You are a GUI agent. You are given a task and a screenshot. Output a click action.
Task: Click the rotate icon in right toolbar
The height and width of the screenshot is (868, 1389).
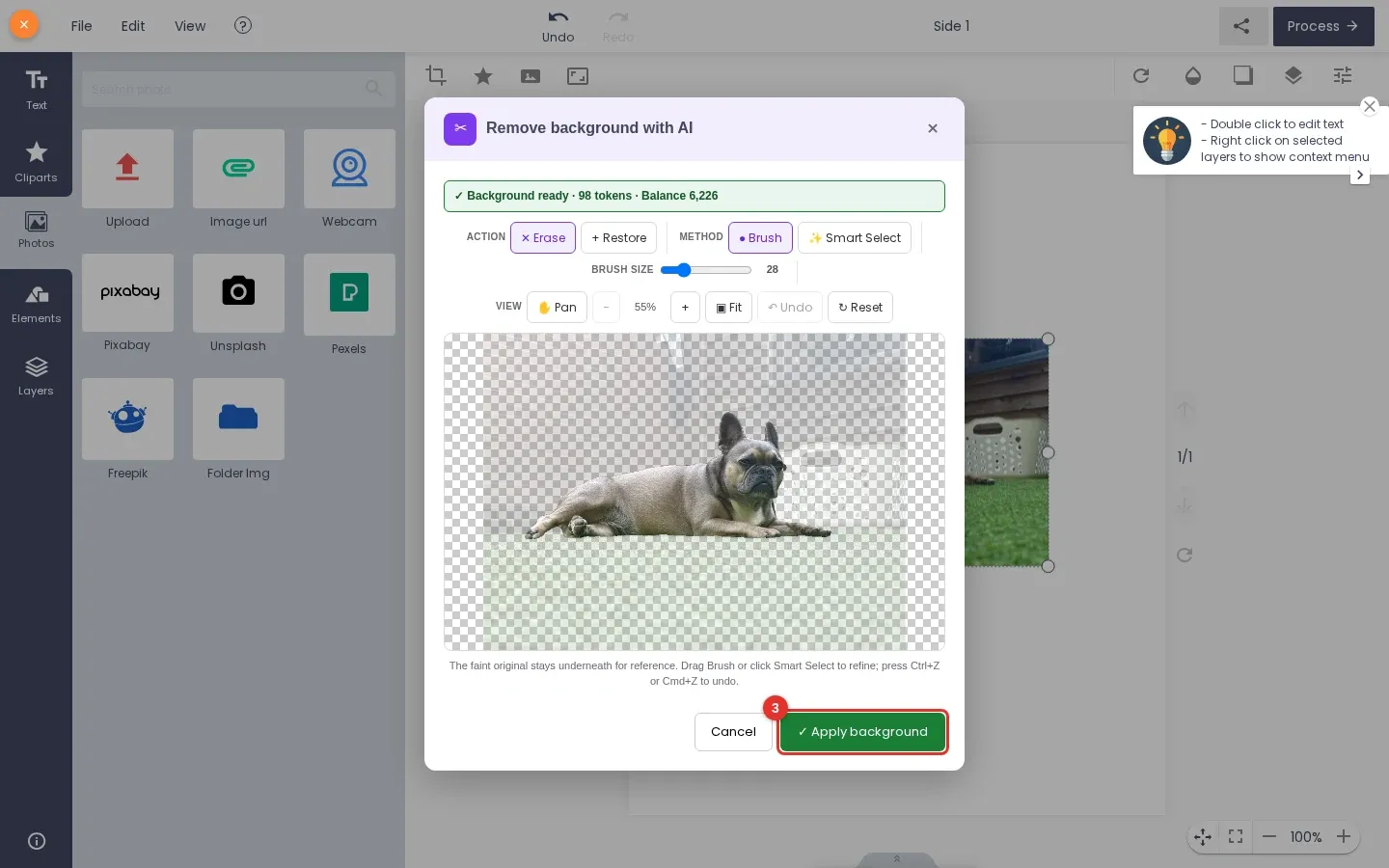[1141, 75]
